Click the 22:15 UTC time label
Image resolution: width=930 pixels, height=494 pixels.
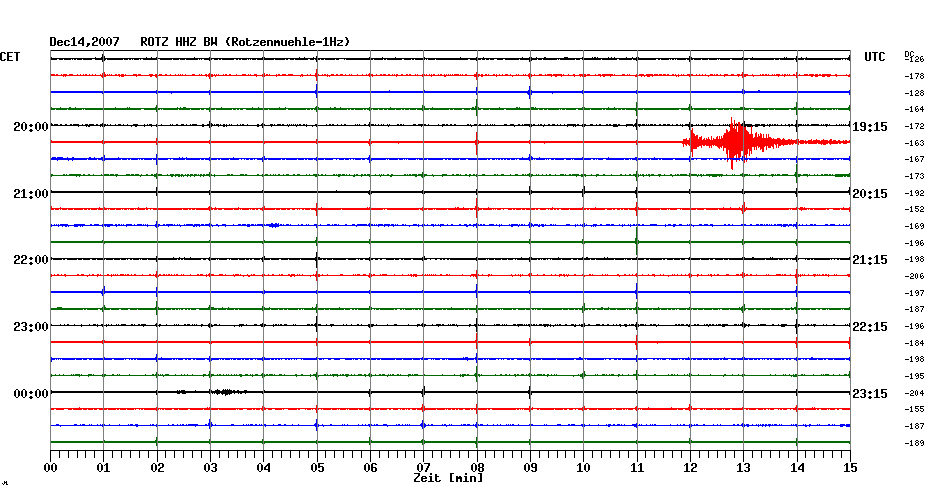coord(870,327)
